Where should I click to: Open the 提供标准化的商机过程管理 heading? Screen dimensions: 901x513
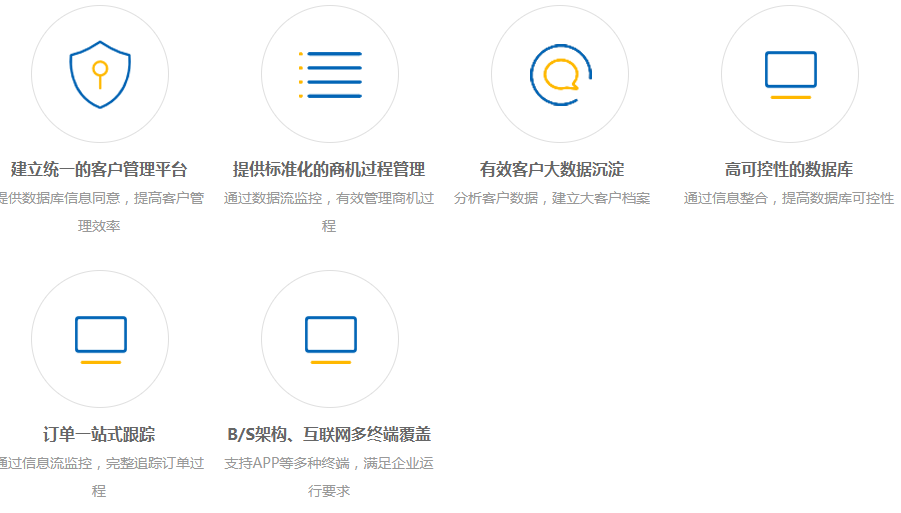[x=329, y=169]
